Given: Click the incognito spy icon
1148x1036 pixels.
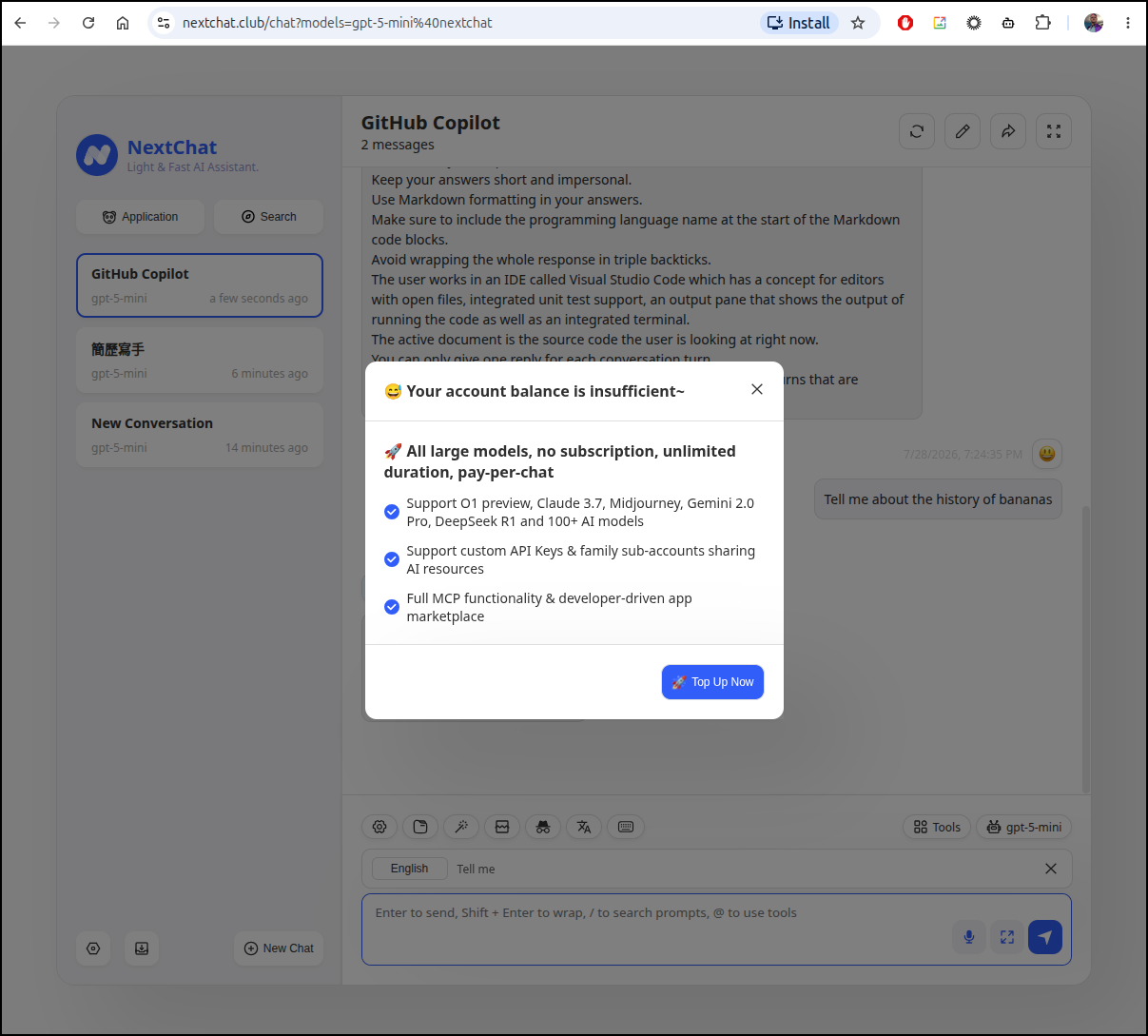Looking at the screenshot, I should click(x=543, y=827).
